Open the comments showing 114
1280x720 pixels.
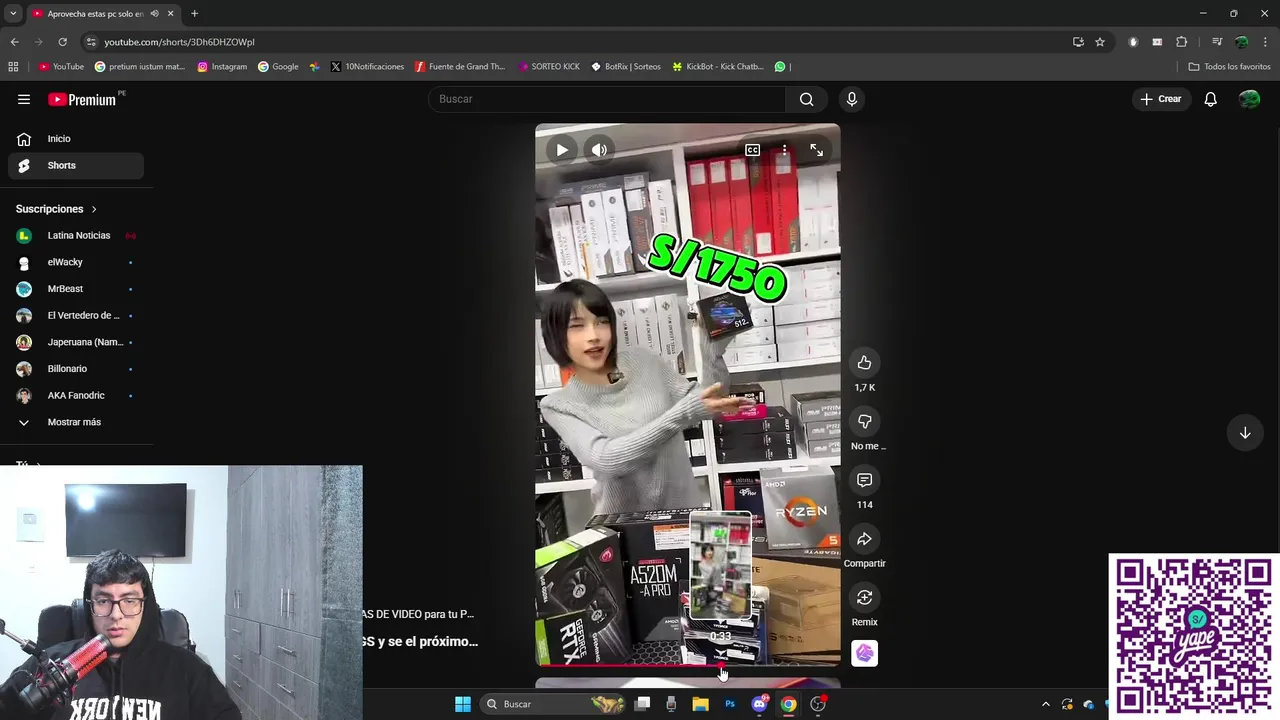pos(864,480)
